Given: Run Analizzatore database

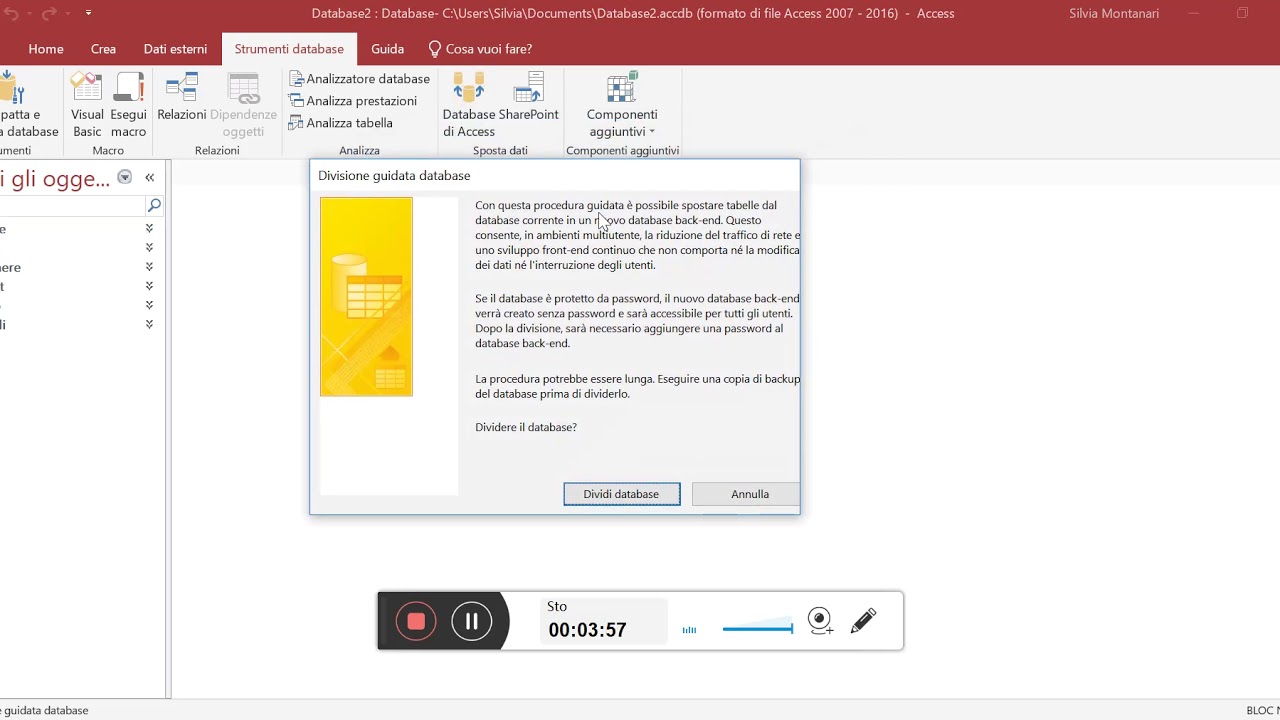Looking at the screenshot, I should click(359, 79).
